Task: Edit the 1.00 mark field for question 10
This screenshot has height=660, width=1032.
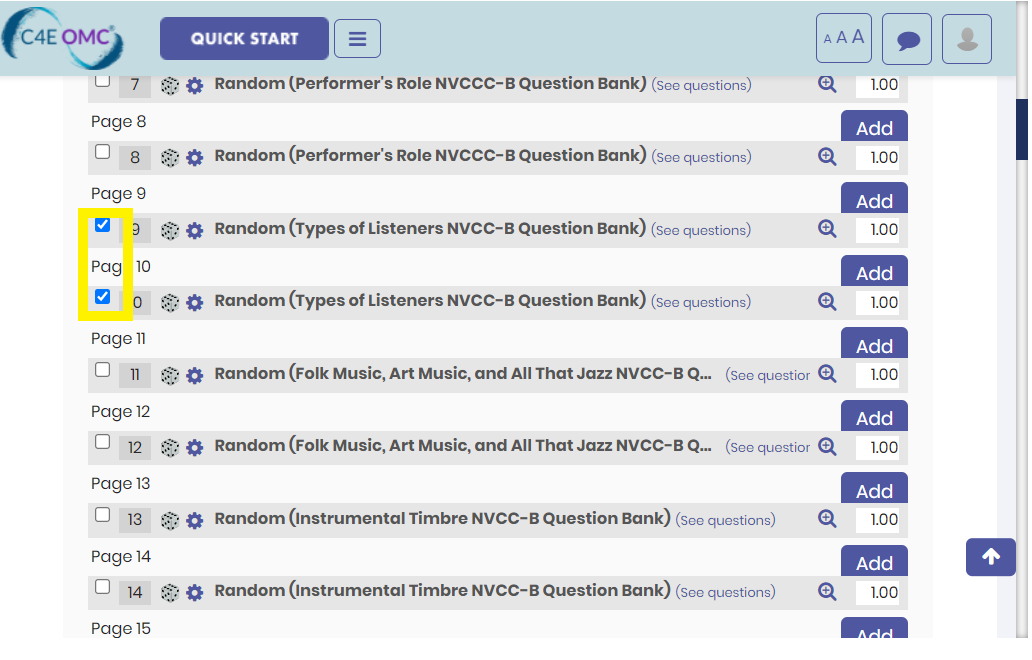Action: tap(877, 302)
